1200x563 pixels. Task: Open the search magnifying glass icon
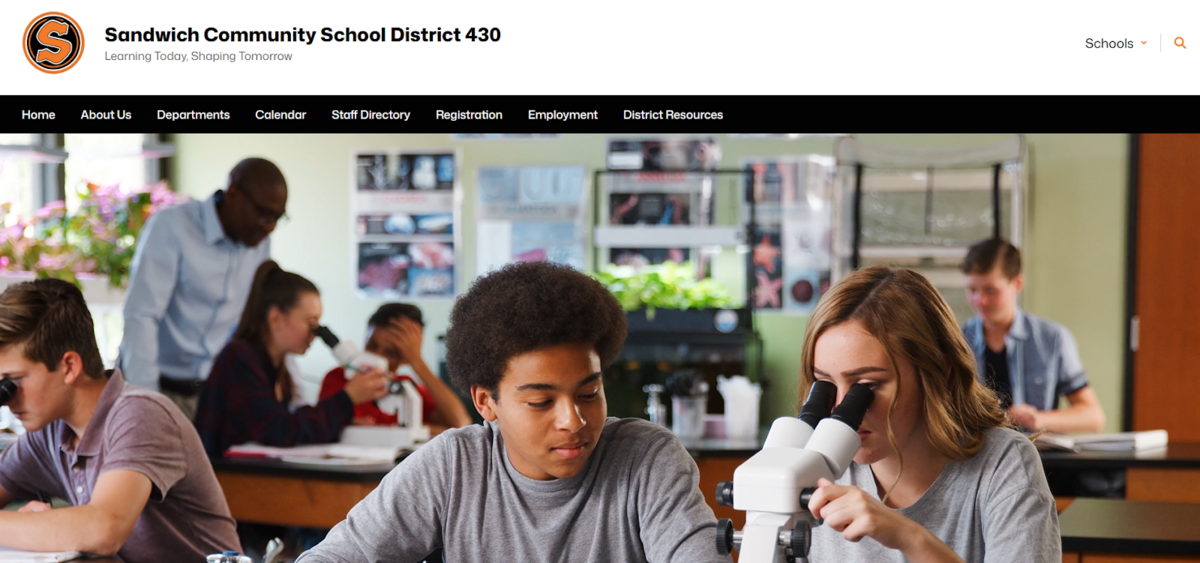[1180, 43]
